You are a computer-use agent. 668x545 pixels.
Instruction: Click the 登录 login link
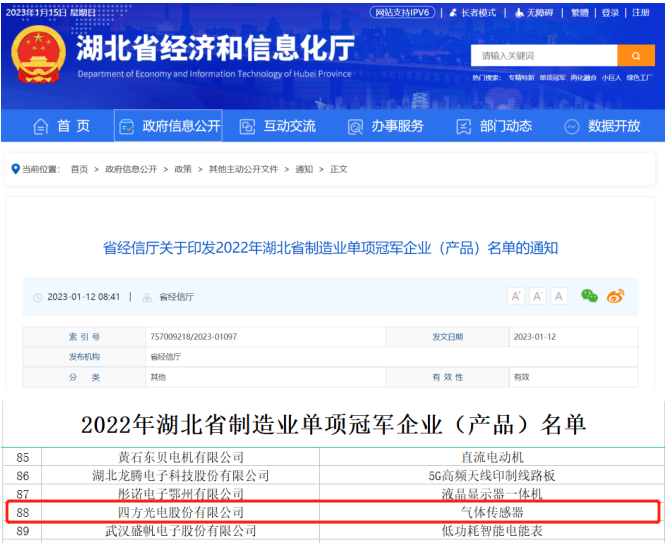[610, 13]
